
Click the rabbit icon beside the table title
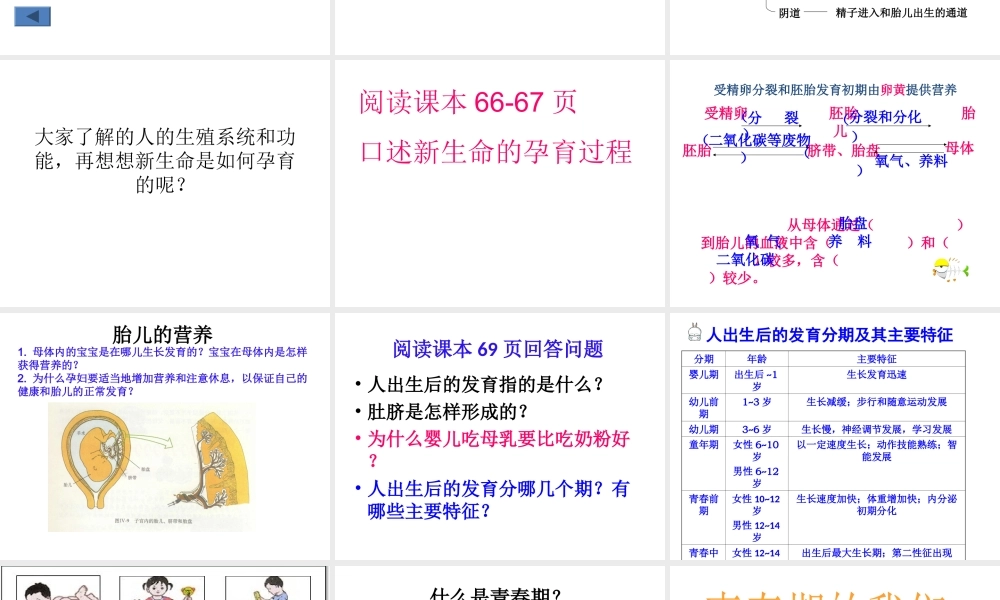pos(695,333)
